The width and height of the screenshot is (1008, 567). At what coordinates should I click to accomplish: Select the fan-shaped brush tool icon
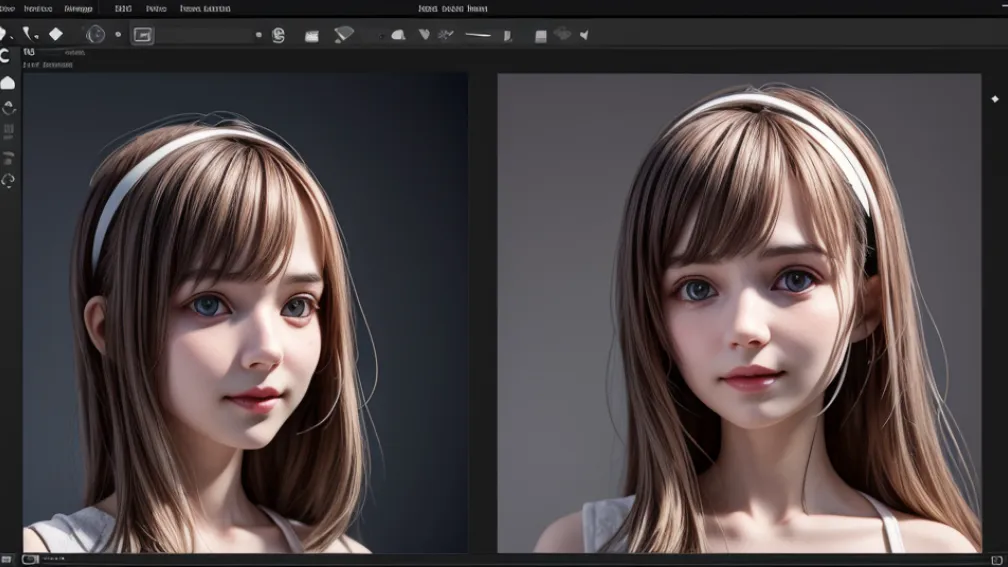tap(344, 34)
